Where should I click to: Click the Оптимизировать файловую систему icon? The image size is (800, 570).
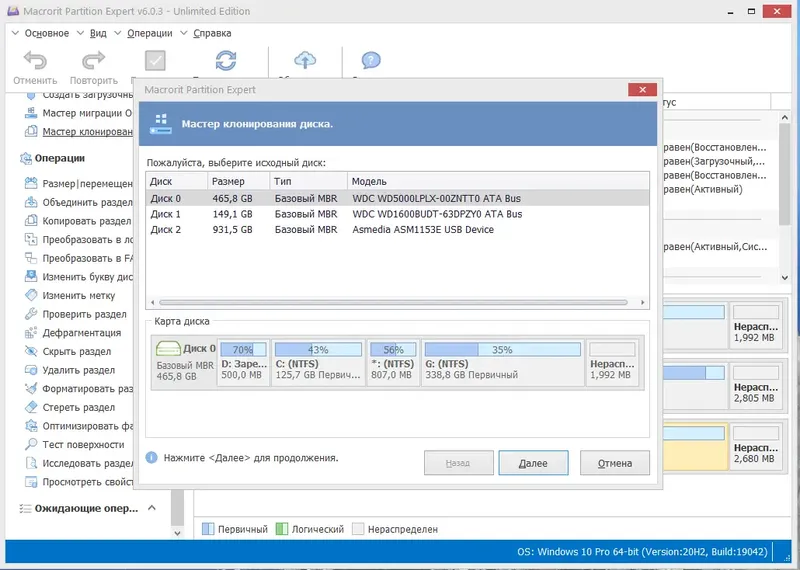point(31,426)
